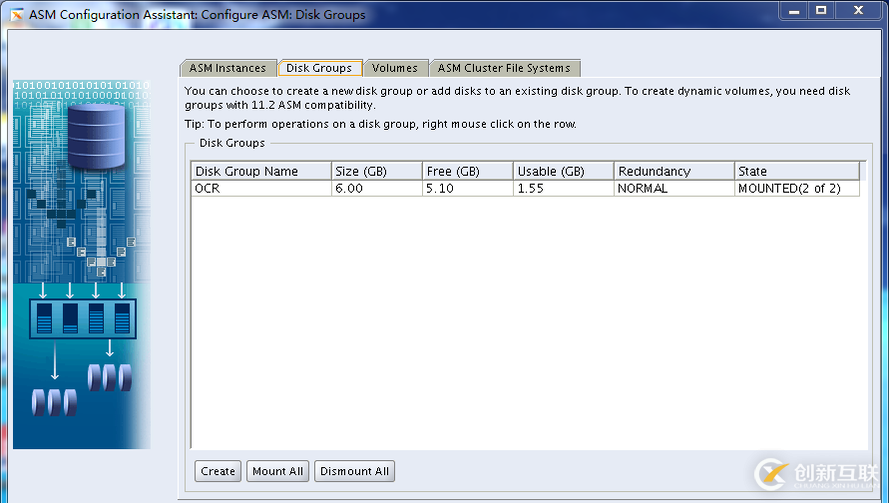Click the Free (GB) column header
The width and height of the screenshot is (889, 503).
point(468,171)
